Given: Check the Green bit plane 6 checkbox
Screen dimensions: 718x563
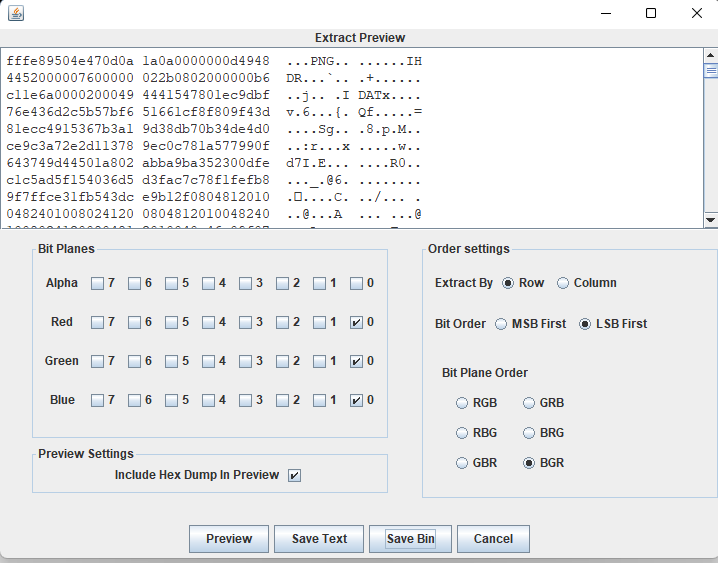Looking at the screenshot, I should coord(134,361).
